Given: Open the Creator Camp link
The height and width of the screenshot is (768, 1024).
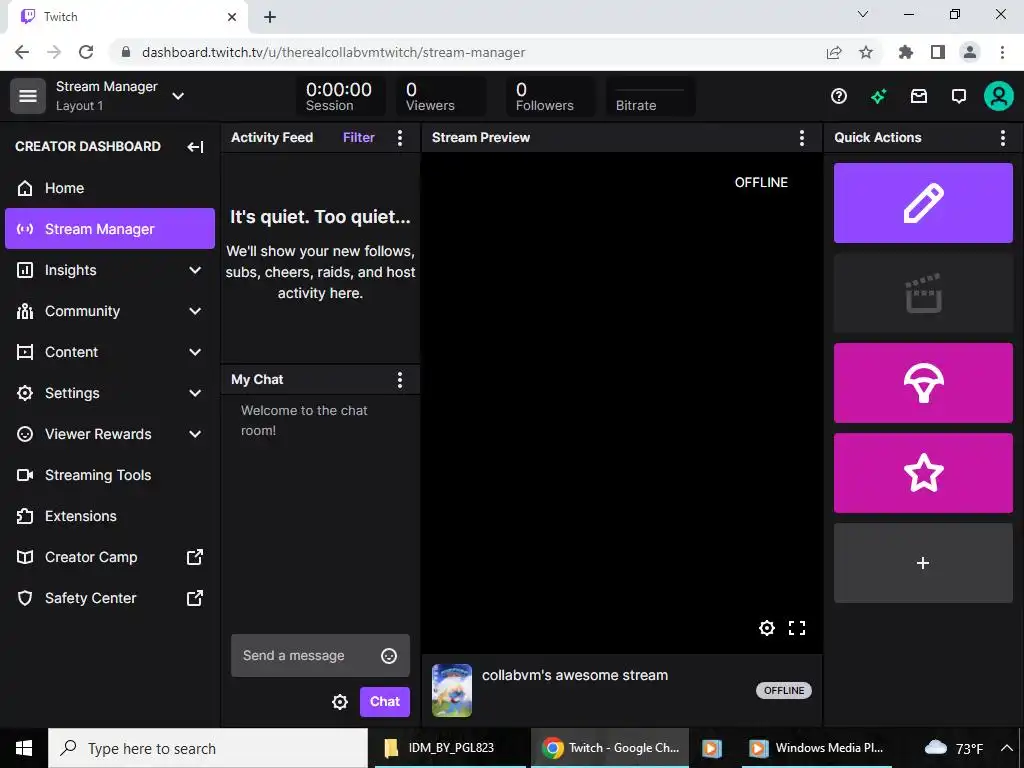Looking at the screenshot, I should point(110,557).
